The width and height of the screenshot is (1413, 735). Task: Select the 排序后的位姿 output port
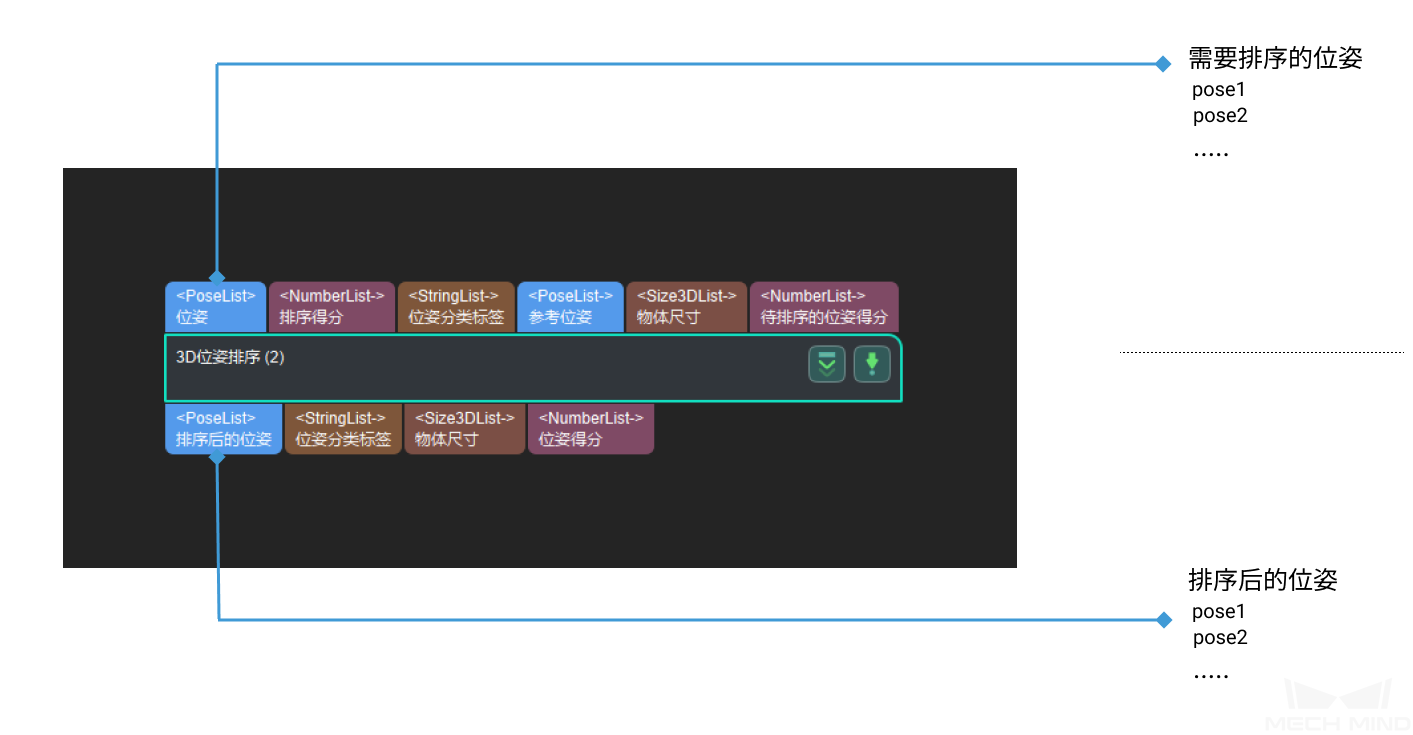click(224, 429)
